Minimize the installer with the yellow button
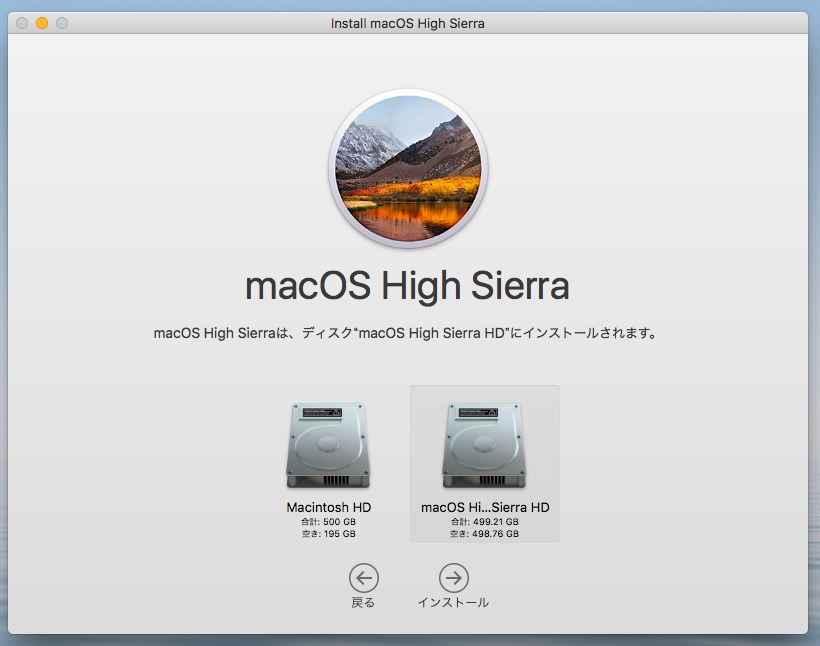Image resolution: width=820 pixels, height=646 pixels. [42, 23]
